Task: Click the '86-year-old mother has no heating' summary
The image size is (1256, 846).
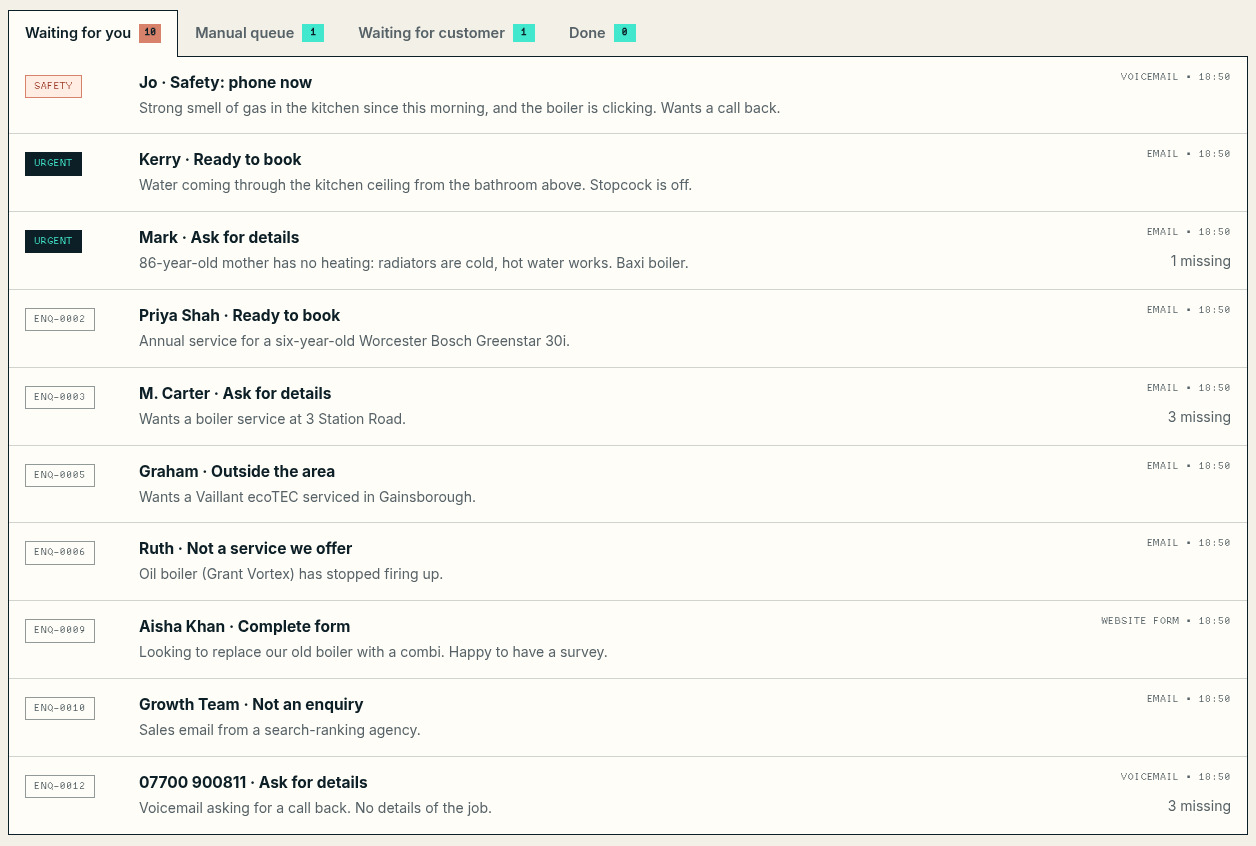Action: tap(414, 263)
